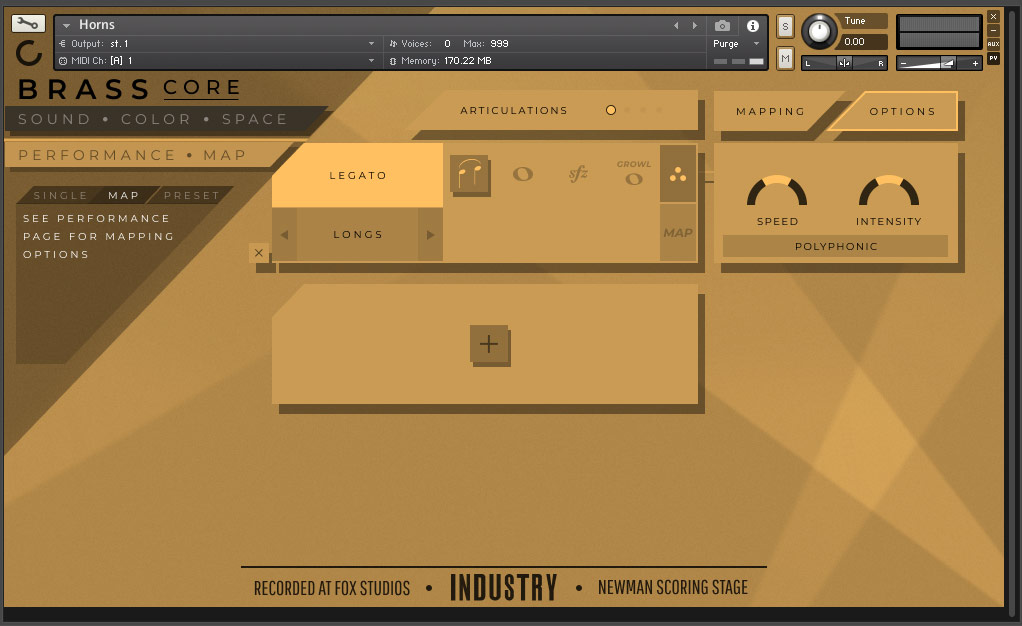
Task: Toggle the Mute button
Action: (785, 59)
